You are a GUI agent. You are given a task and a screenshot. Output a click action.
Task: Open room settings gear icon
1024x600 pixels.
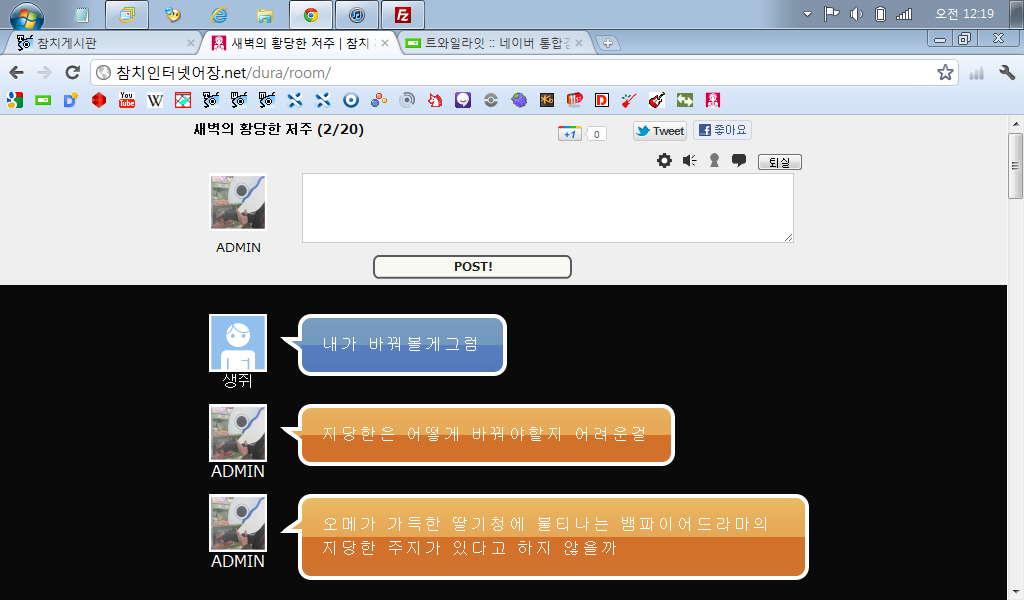click(664, 161)
